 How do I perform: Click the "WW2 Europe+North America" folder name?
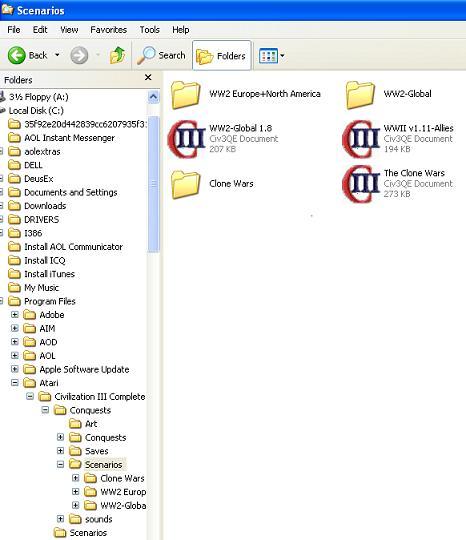click(x=265, y=94)
